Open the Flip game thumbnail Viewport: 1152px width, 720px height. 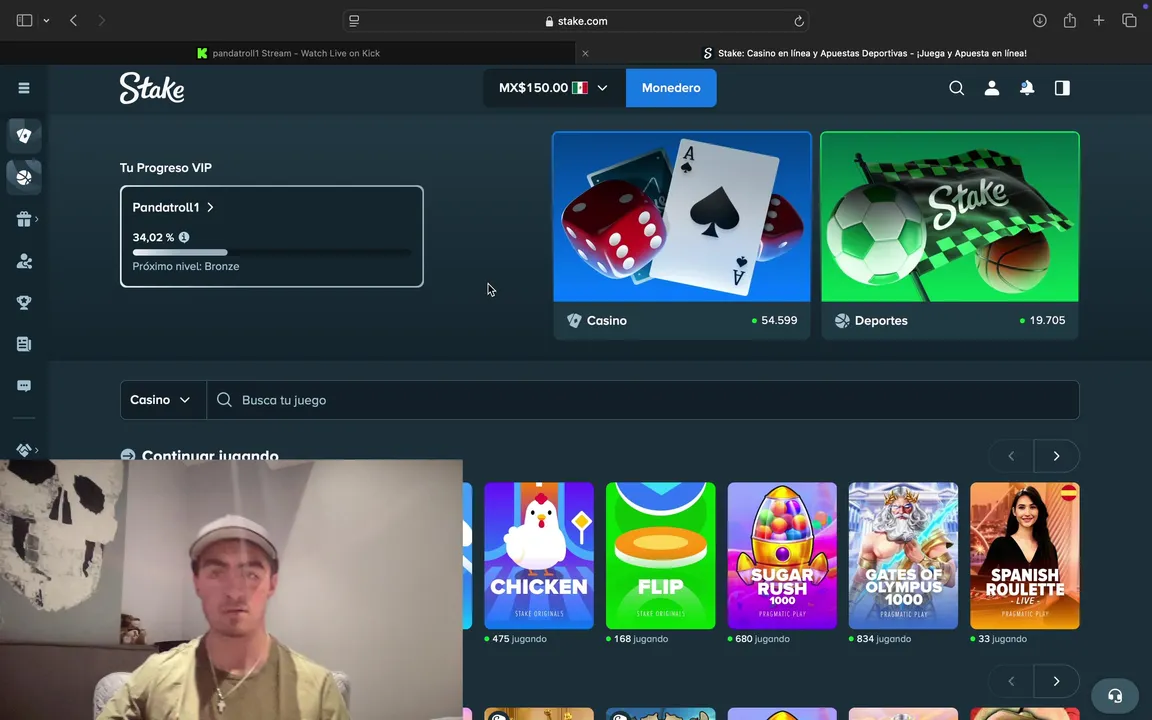coord(660,555)
